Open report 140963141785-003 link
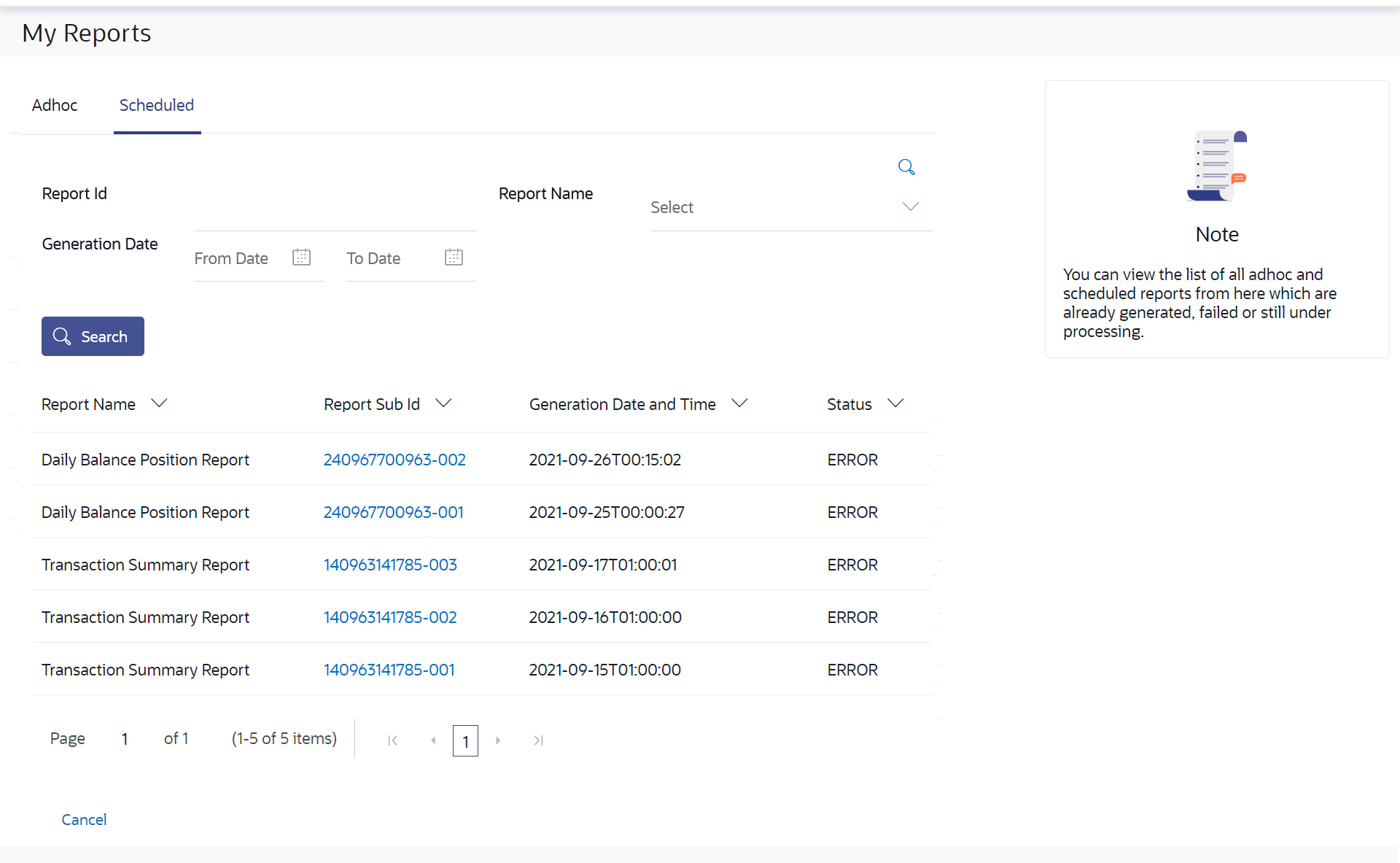Image resolution: width=1400 pixels, height=863 pixels. click(390, 565)
